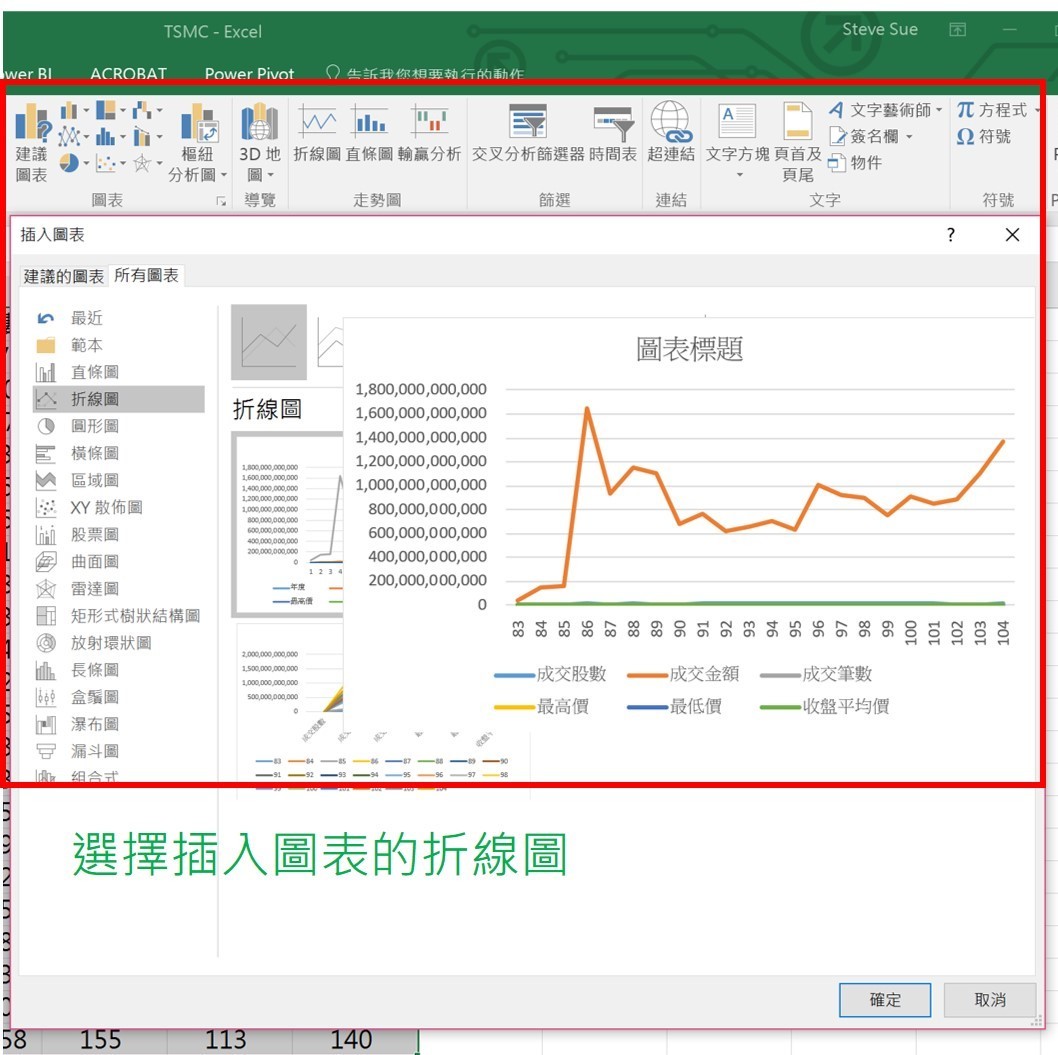Insert an Object (物件)
1058x1055 pixels.
click(855, 163)
